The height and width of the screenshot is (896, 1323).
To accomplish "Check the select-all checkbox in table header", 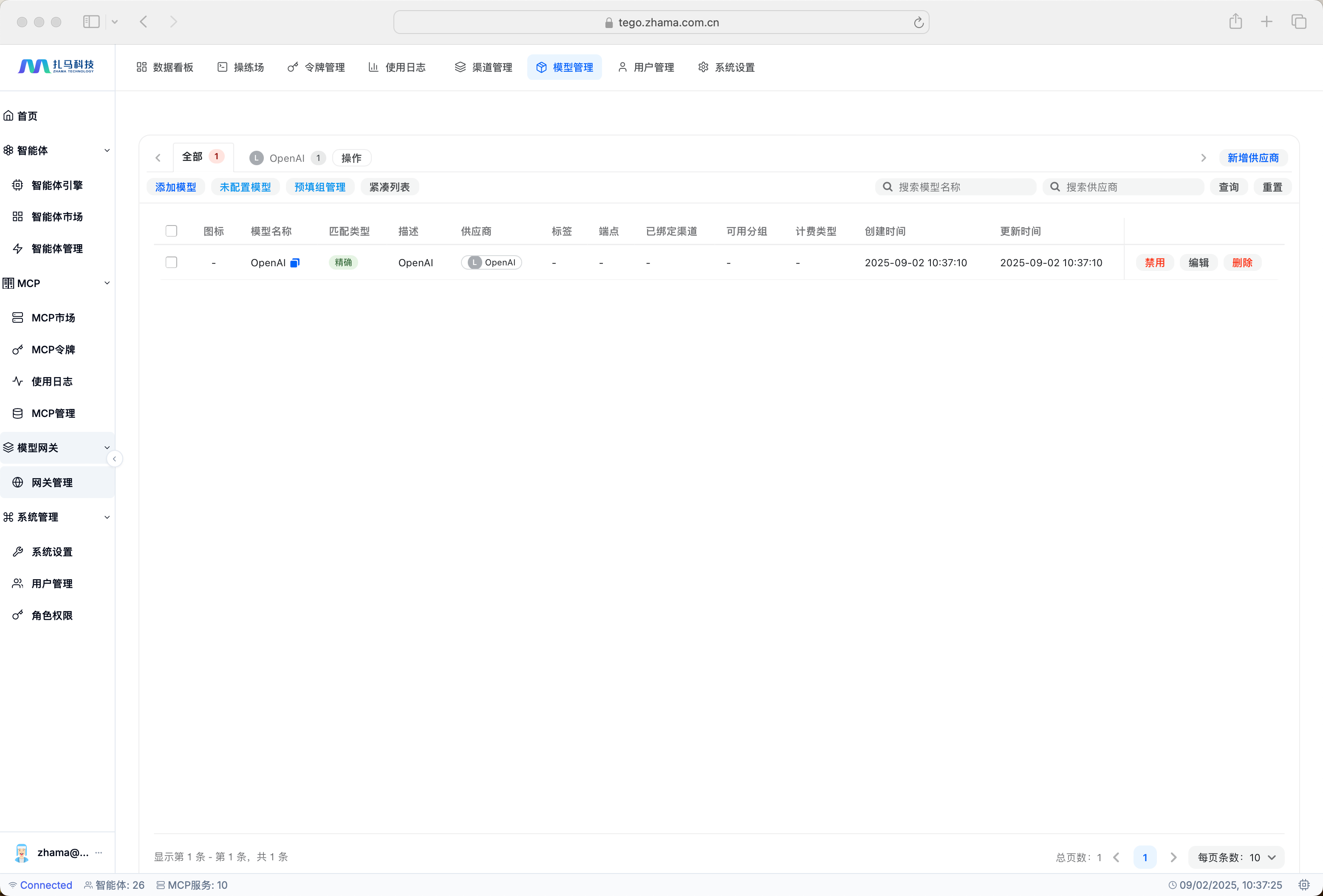I will click(x=171, y=231).
